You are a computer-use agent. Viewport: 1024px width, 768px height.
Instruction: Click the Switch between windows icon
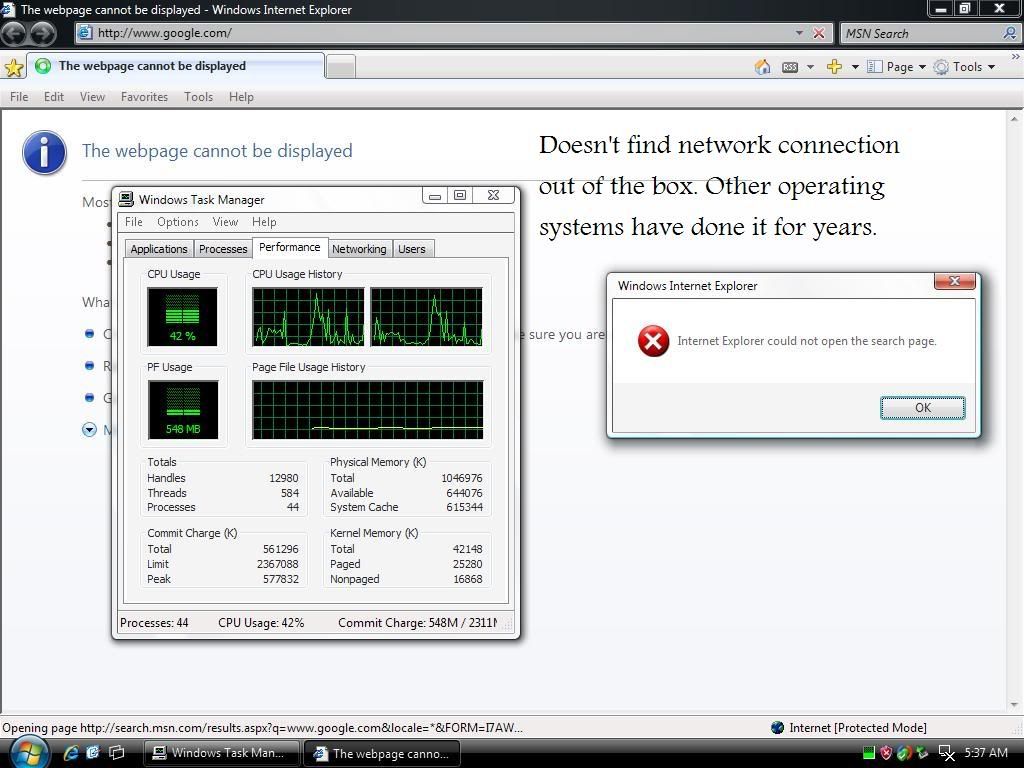[x=117, y=752]
